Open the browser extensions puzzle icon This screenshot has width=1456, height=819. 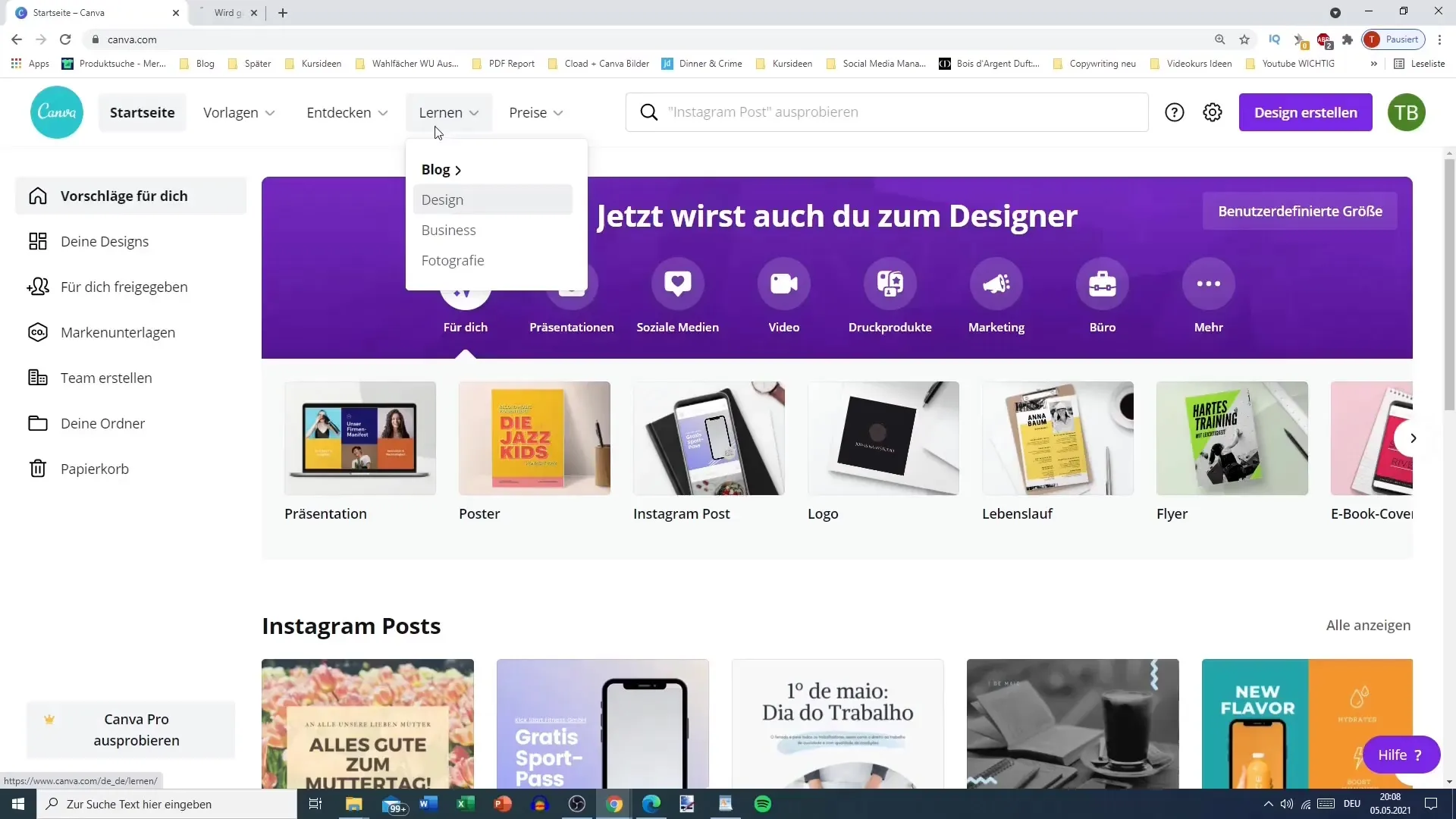click(x=1348, y=39)
